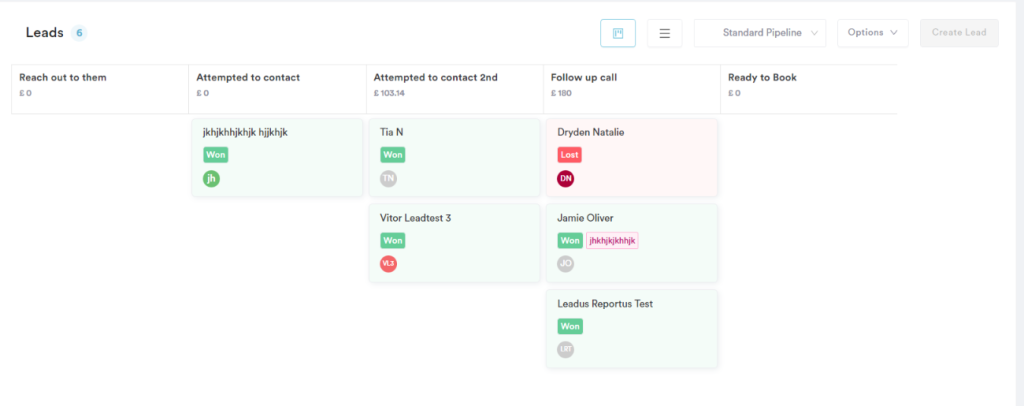Click Tia N's TN avatar
1024x406 pixels.
pos(388,179)
